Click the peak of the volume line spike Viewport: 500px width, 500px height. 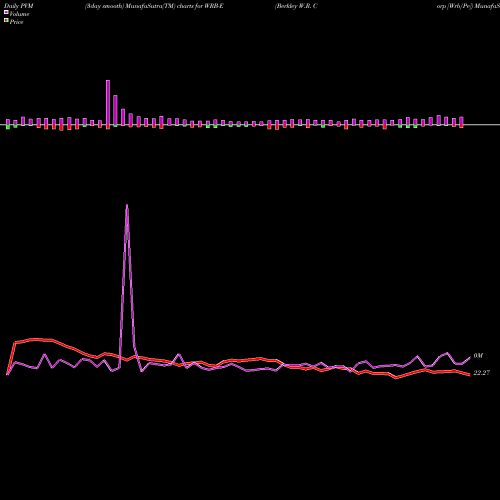[127, 205]
